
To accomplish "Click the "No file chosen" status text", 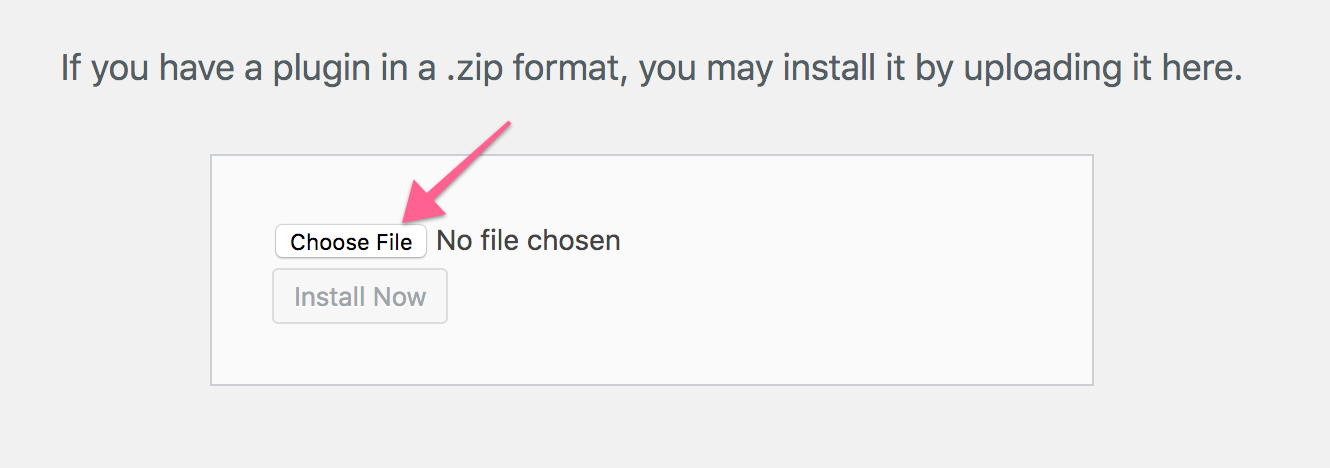I will click(528, 241).
